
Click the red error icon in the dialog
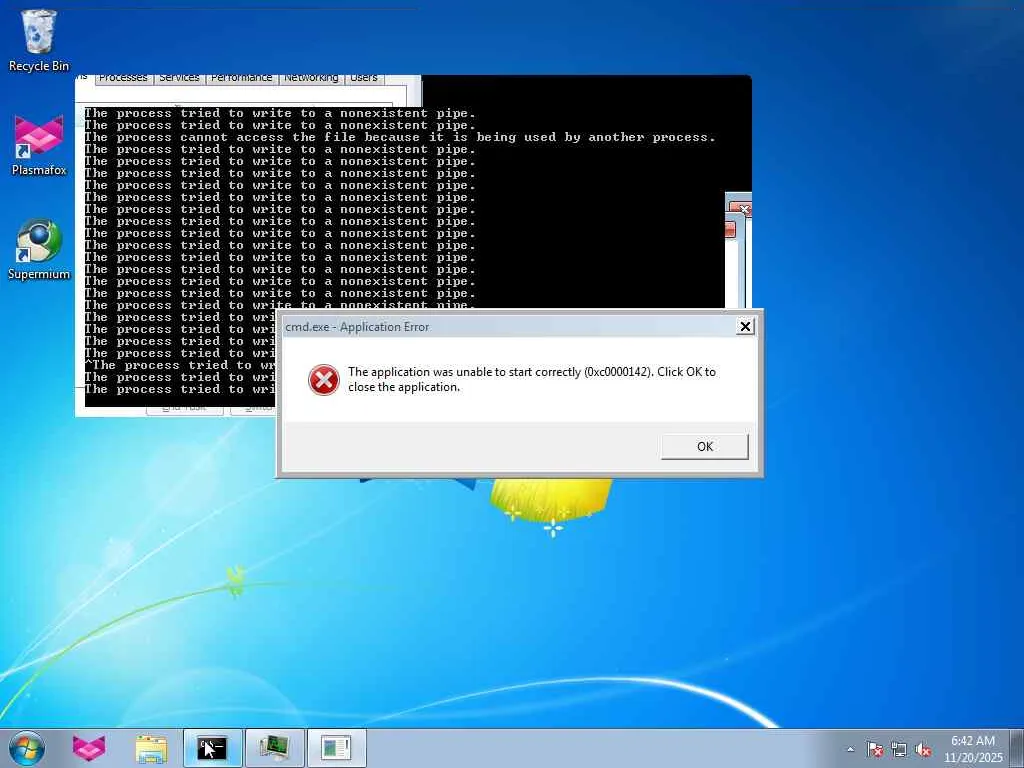click(x=323, y=379)
